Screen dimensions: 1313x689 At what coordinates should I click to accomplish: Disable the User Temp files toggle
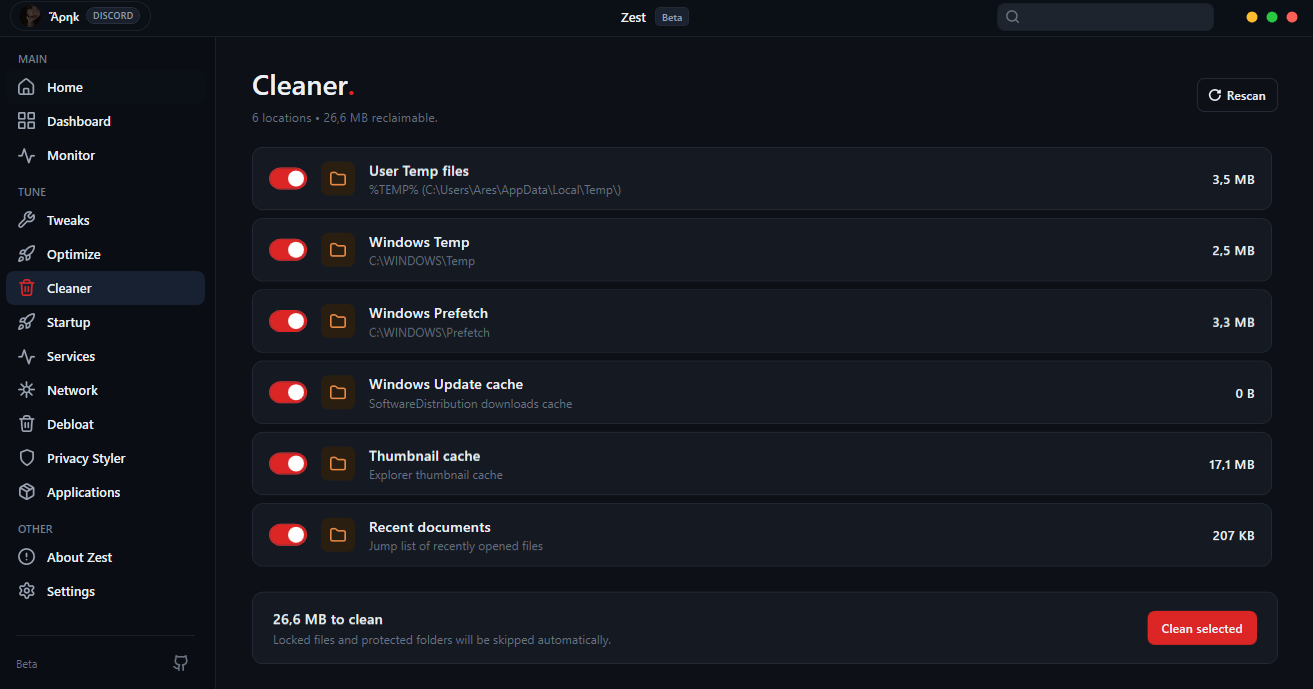288,179
